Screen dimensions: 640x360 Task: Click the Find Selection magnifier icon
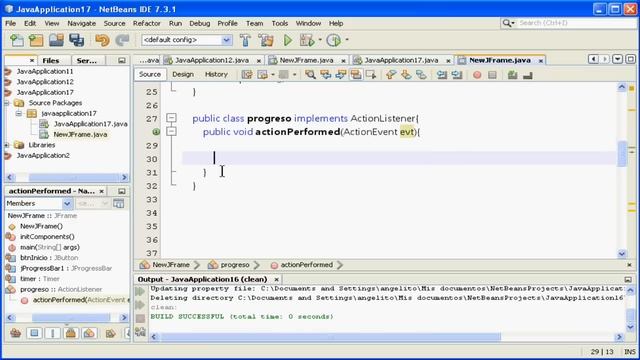[310, 75]
